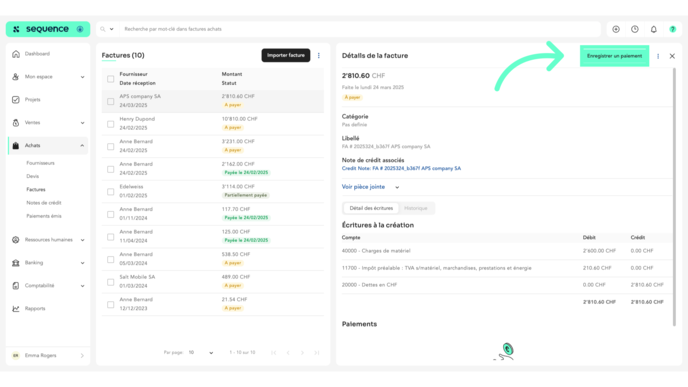This screenshot has width=688, height=387.
Task: Select the Anne Bernard 538.50 CHF row
Action: (x=213, y=259)
